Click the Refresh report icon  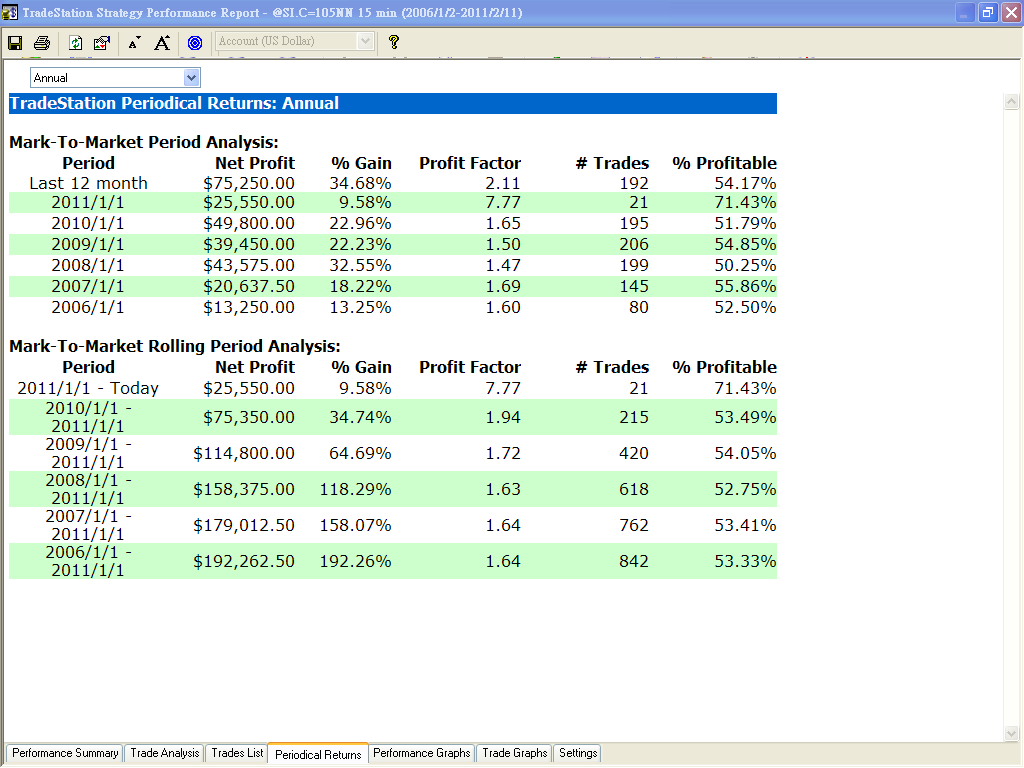click(75, 43)
